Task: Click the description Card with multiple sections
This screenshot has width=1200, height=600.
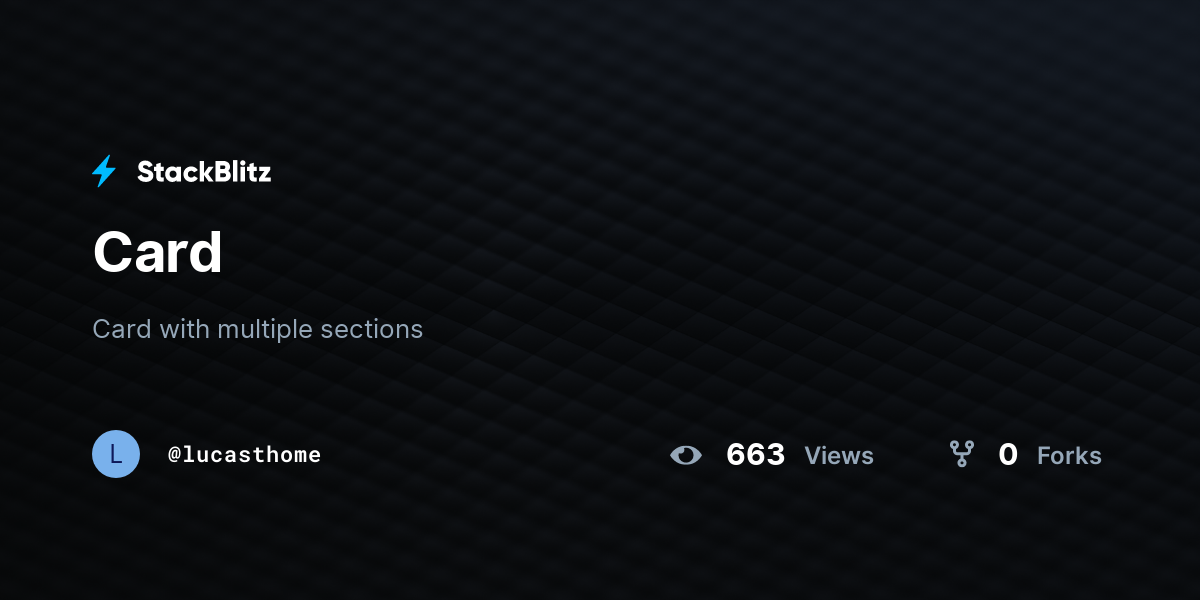Action: 258,329
